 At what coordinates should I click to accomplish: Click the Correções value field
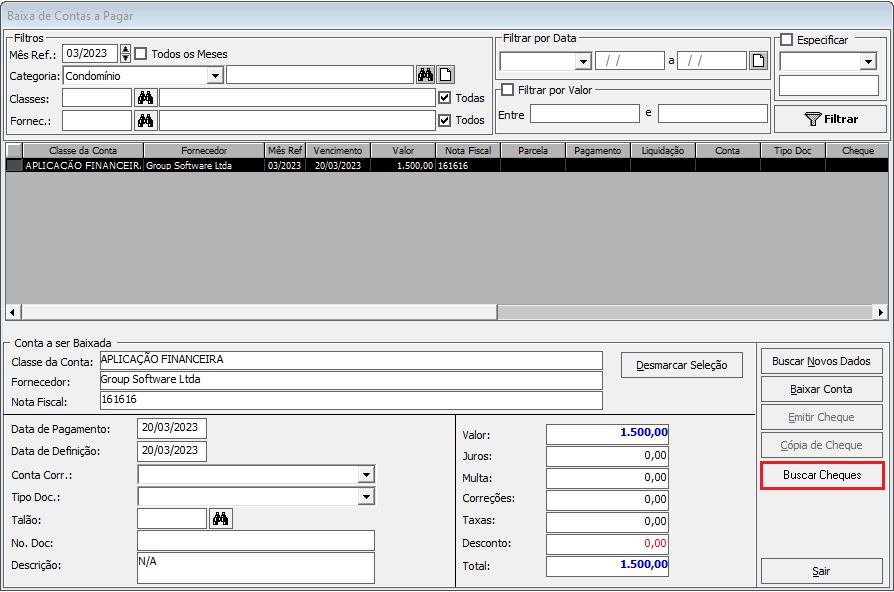coord(607,500)
